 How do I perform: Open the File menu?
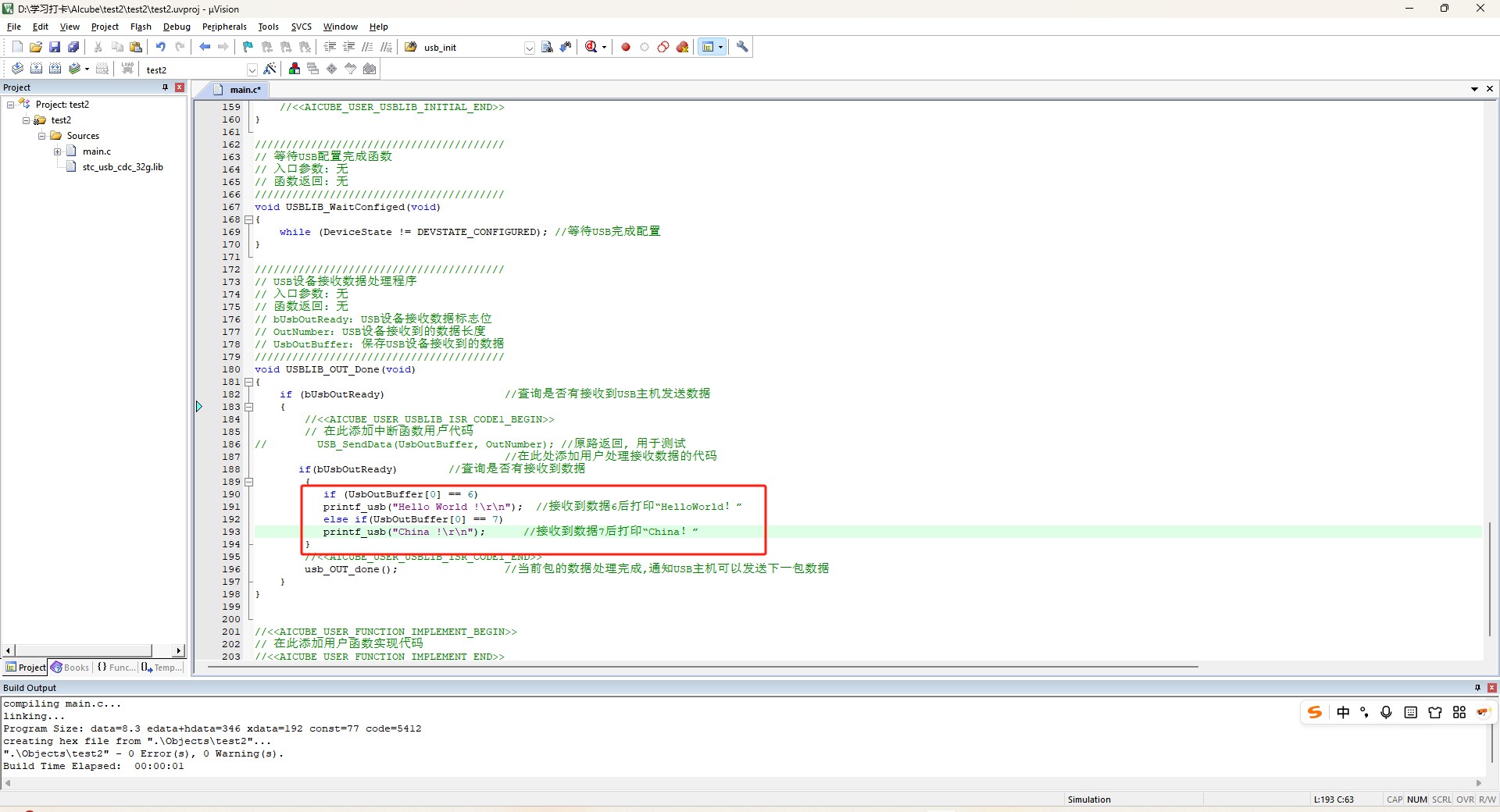14,27
